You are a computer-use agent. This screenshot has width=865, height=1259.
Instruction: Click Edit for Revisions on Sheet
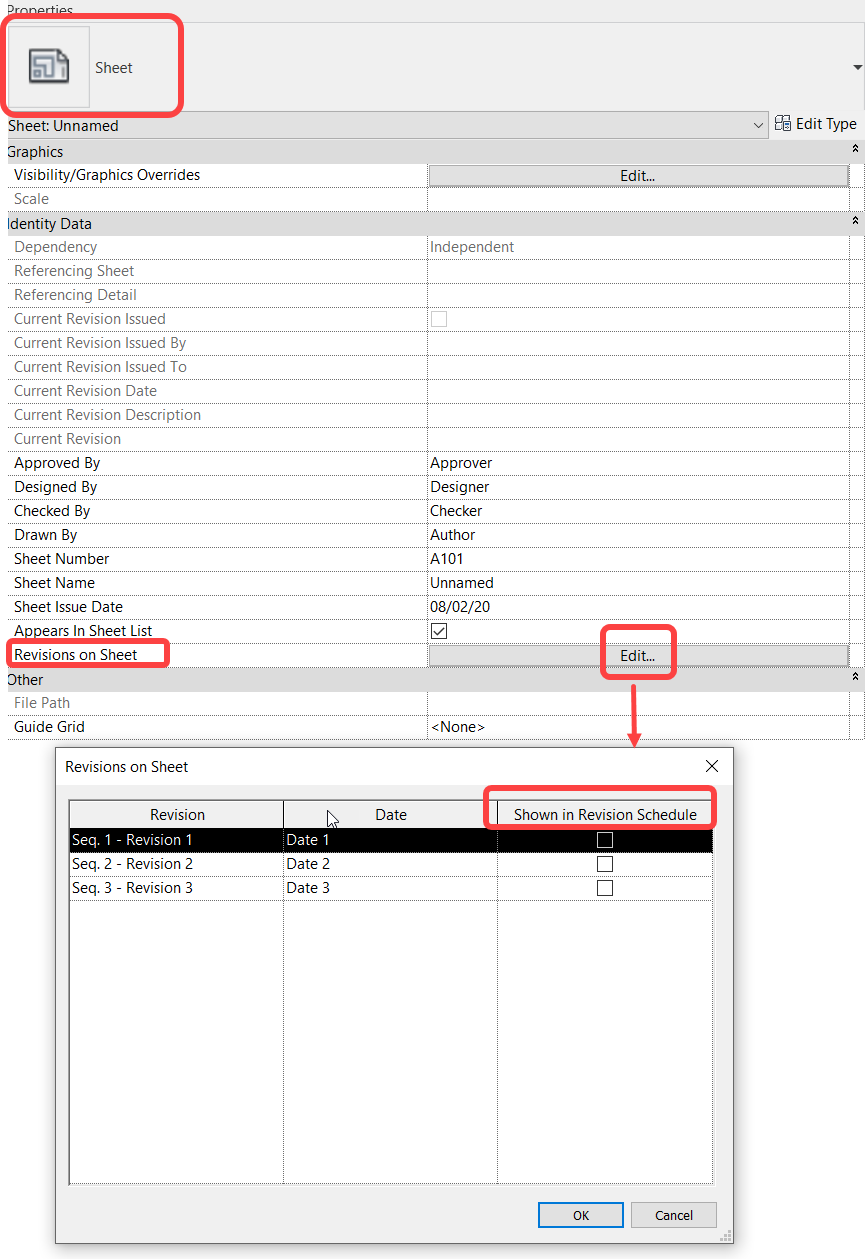click(x=637, y=654)
